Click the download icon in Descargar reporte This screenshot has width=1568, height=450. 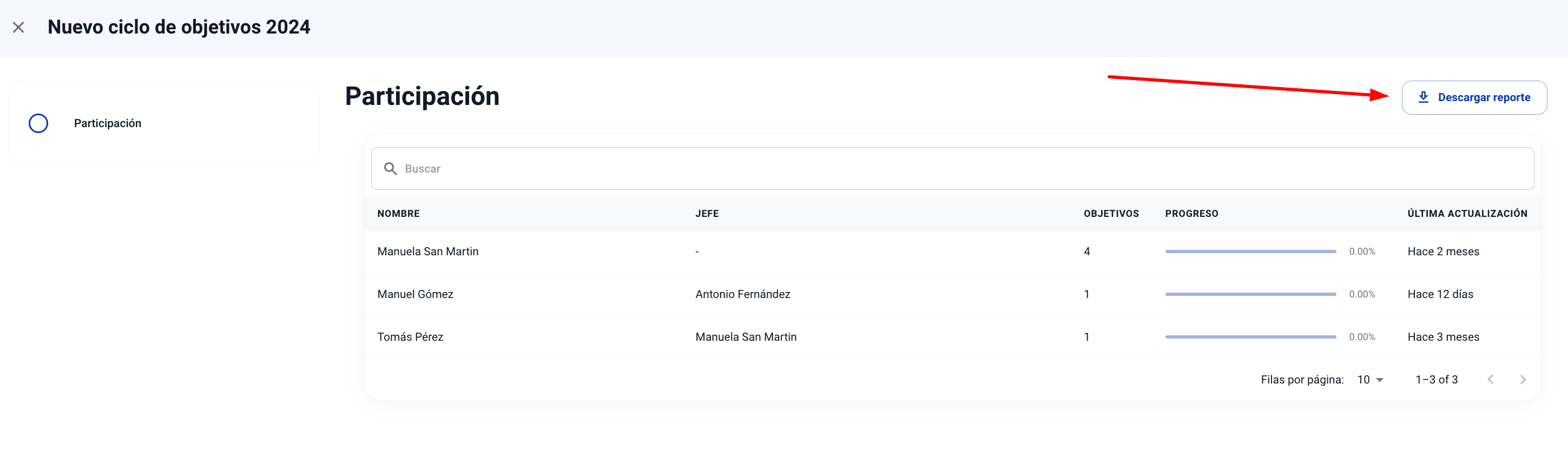pos(1423,97)
